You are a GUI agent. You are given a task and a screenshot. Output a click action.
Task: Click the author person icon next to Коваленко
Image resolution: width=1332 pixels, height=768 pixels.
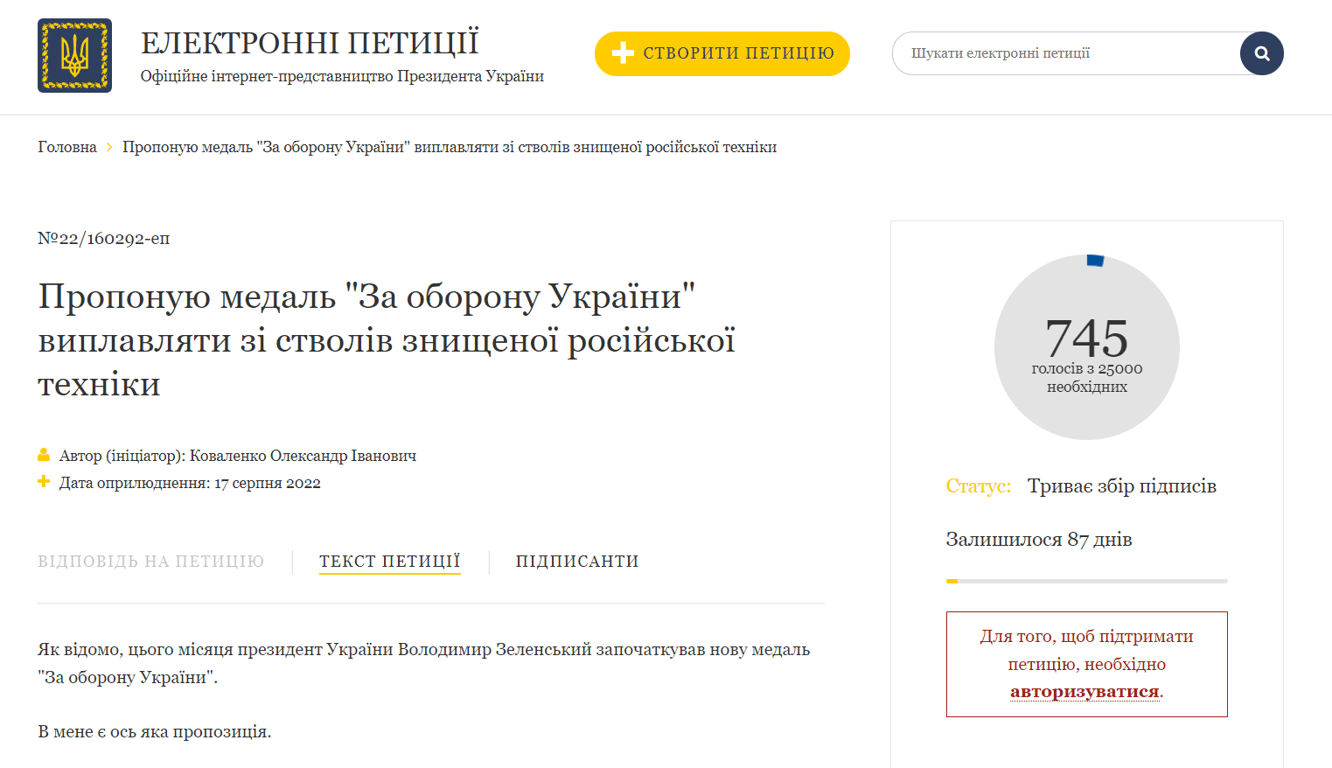point(43,455)
